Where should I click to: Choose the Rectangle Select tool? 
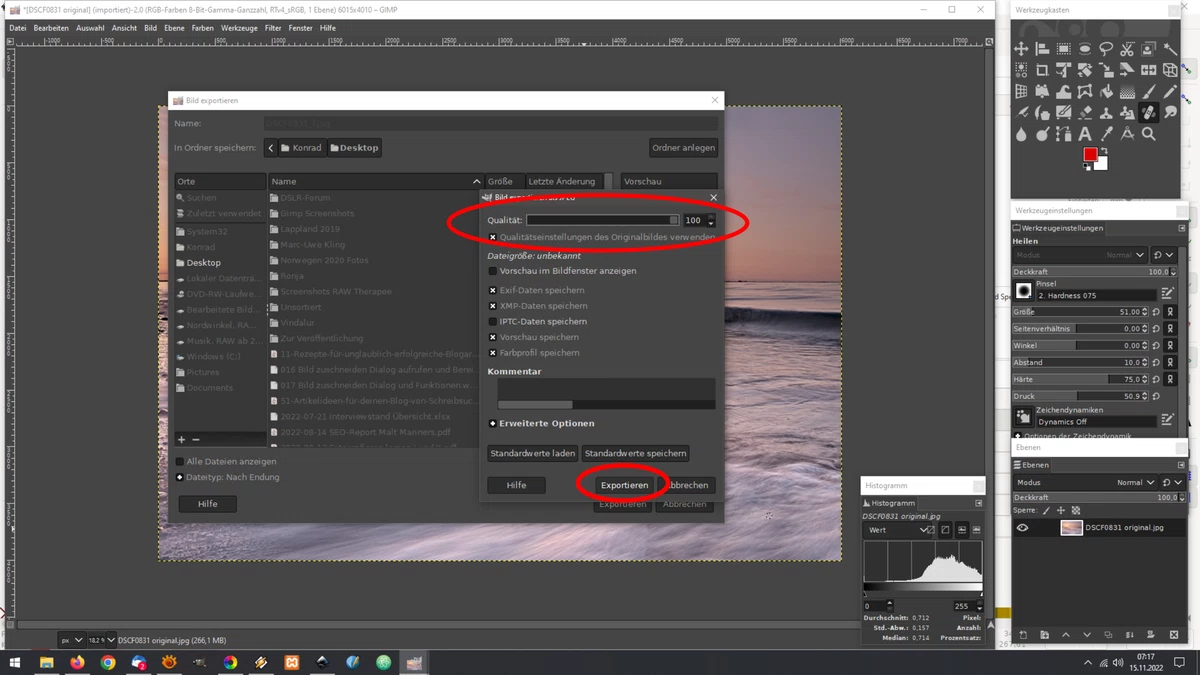click(x=1064, y=49)
